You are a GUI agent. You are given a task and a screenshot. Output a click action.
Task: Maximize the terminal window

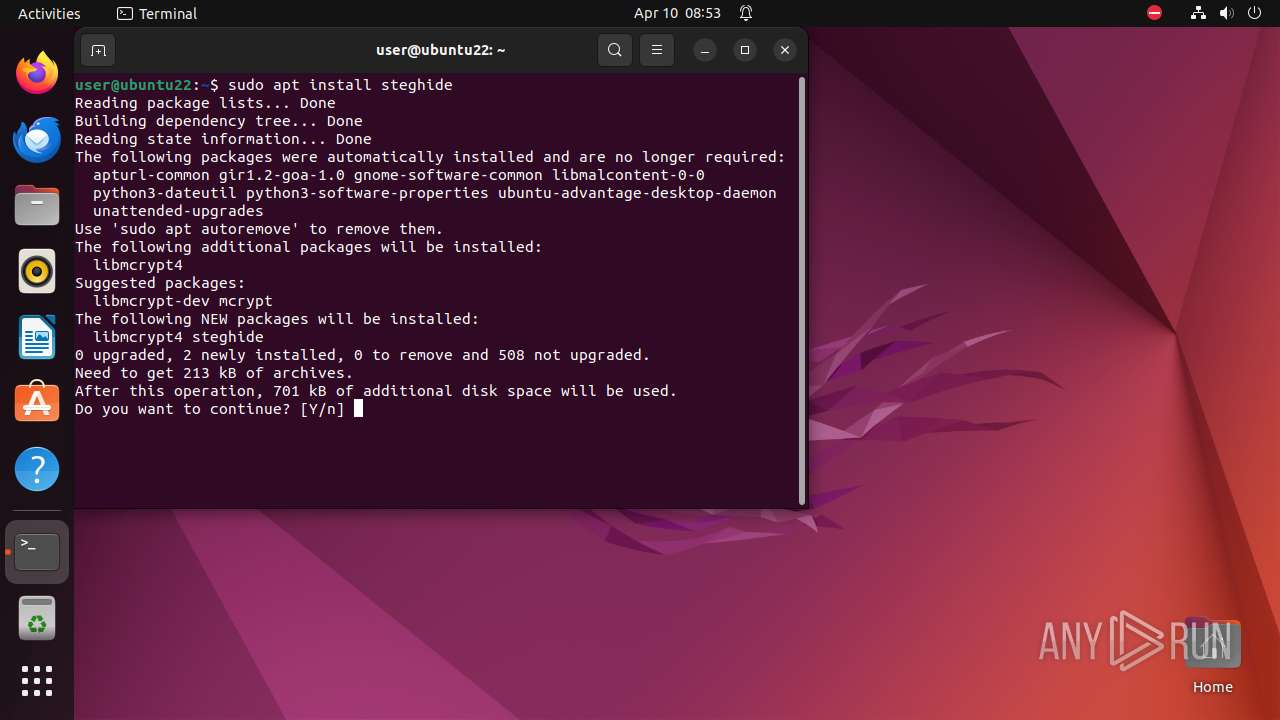(x=745, y=50)
